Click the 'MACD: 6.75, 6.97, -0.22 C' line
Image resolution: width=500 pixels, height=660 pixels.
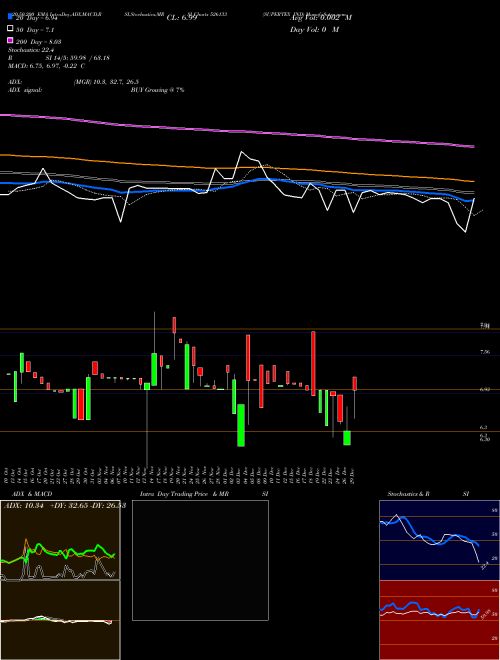point(47,66)
